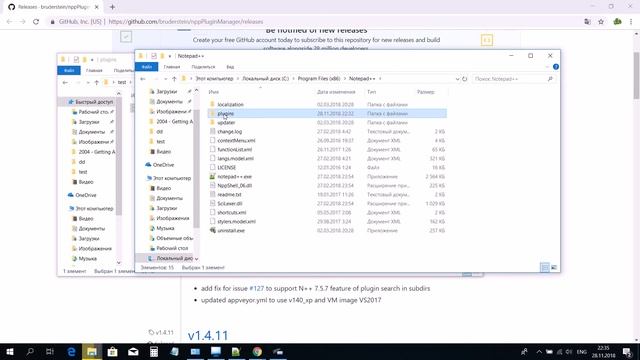Go up one folder level in Notepad++ window

click(x=174, y=79)
